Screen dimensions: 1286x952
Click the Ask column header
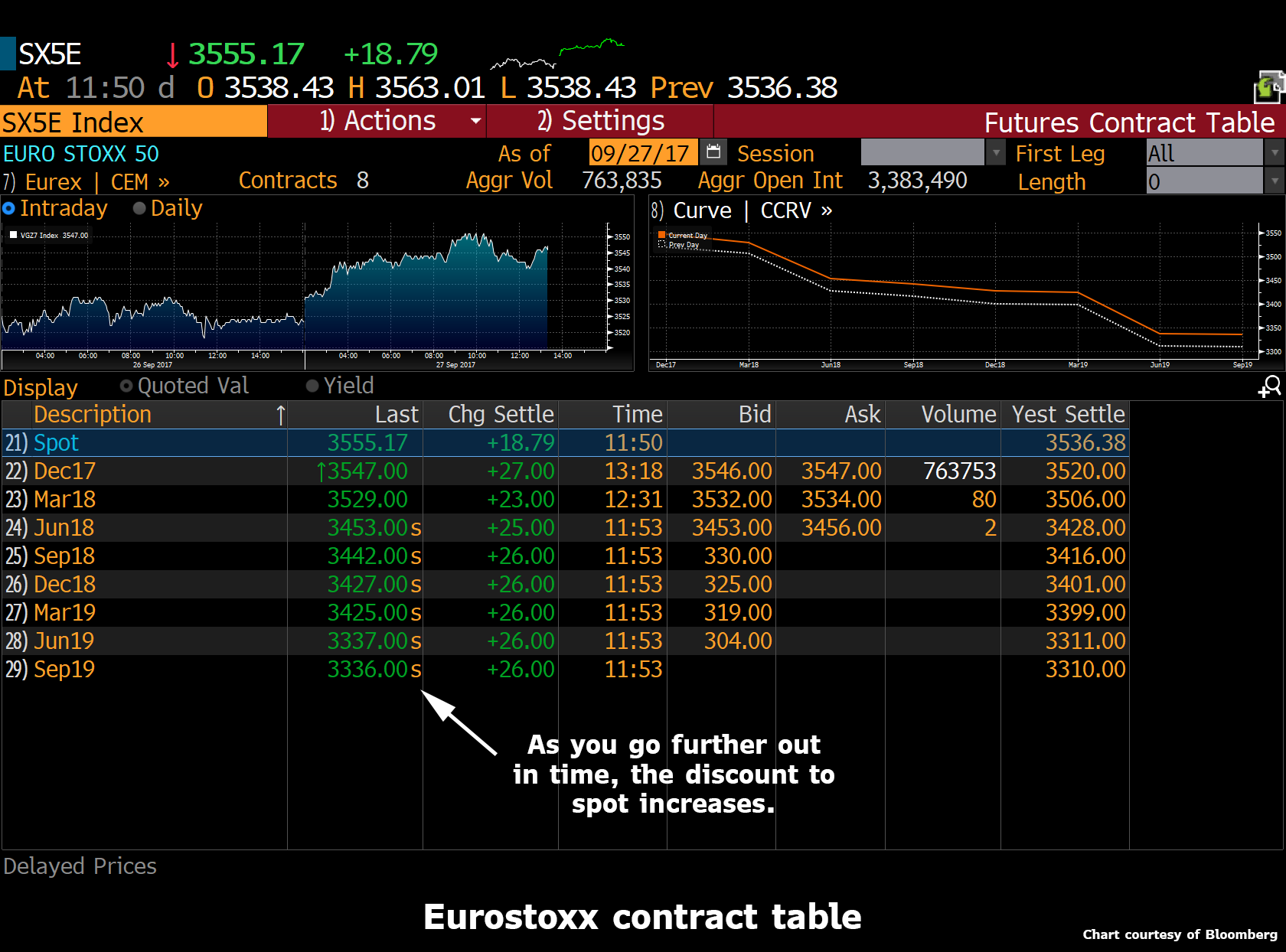(831, 415)
